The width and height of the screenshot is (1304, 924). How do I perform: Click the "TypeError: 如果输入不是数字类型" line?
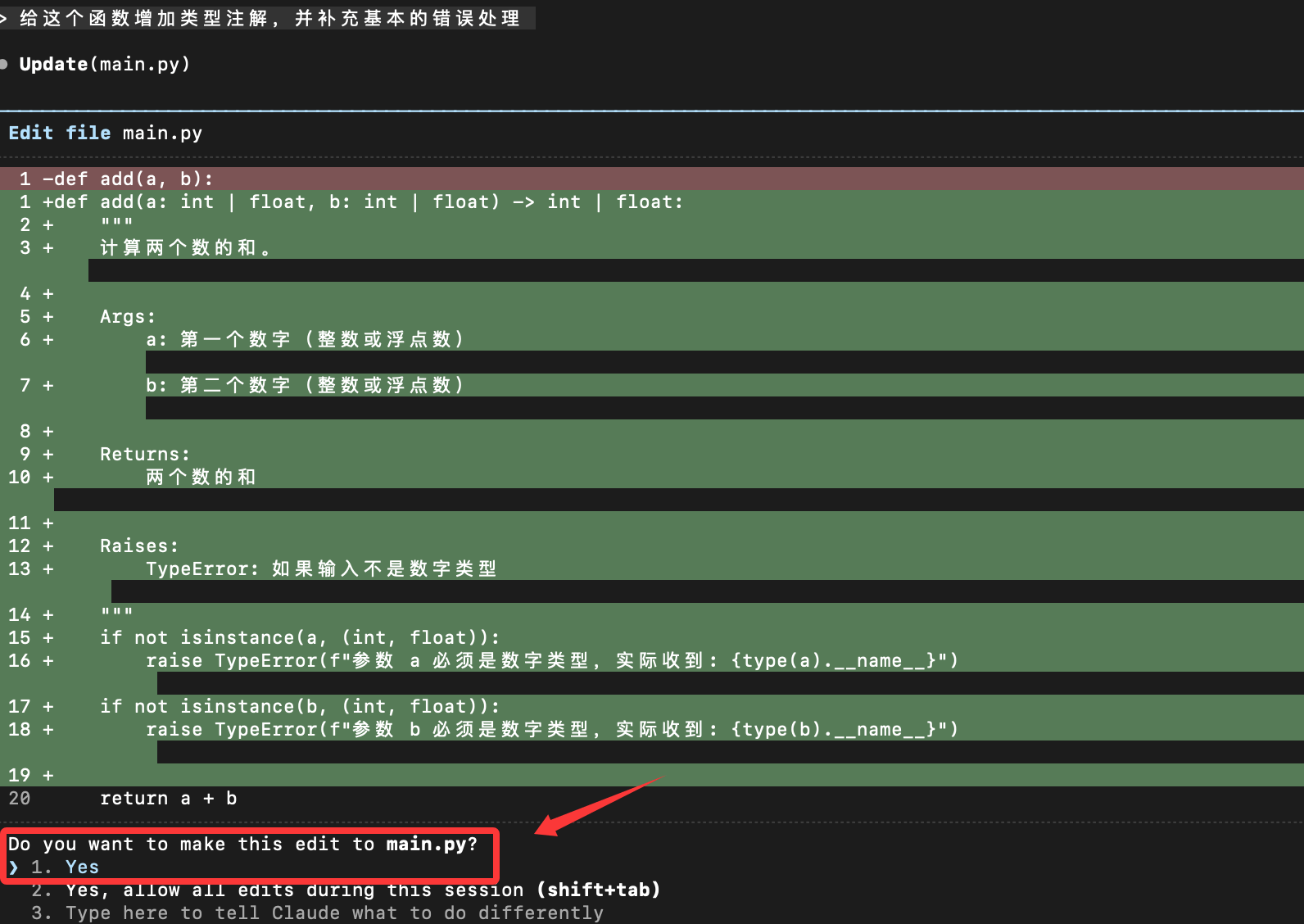coord(320,568)
